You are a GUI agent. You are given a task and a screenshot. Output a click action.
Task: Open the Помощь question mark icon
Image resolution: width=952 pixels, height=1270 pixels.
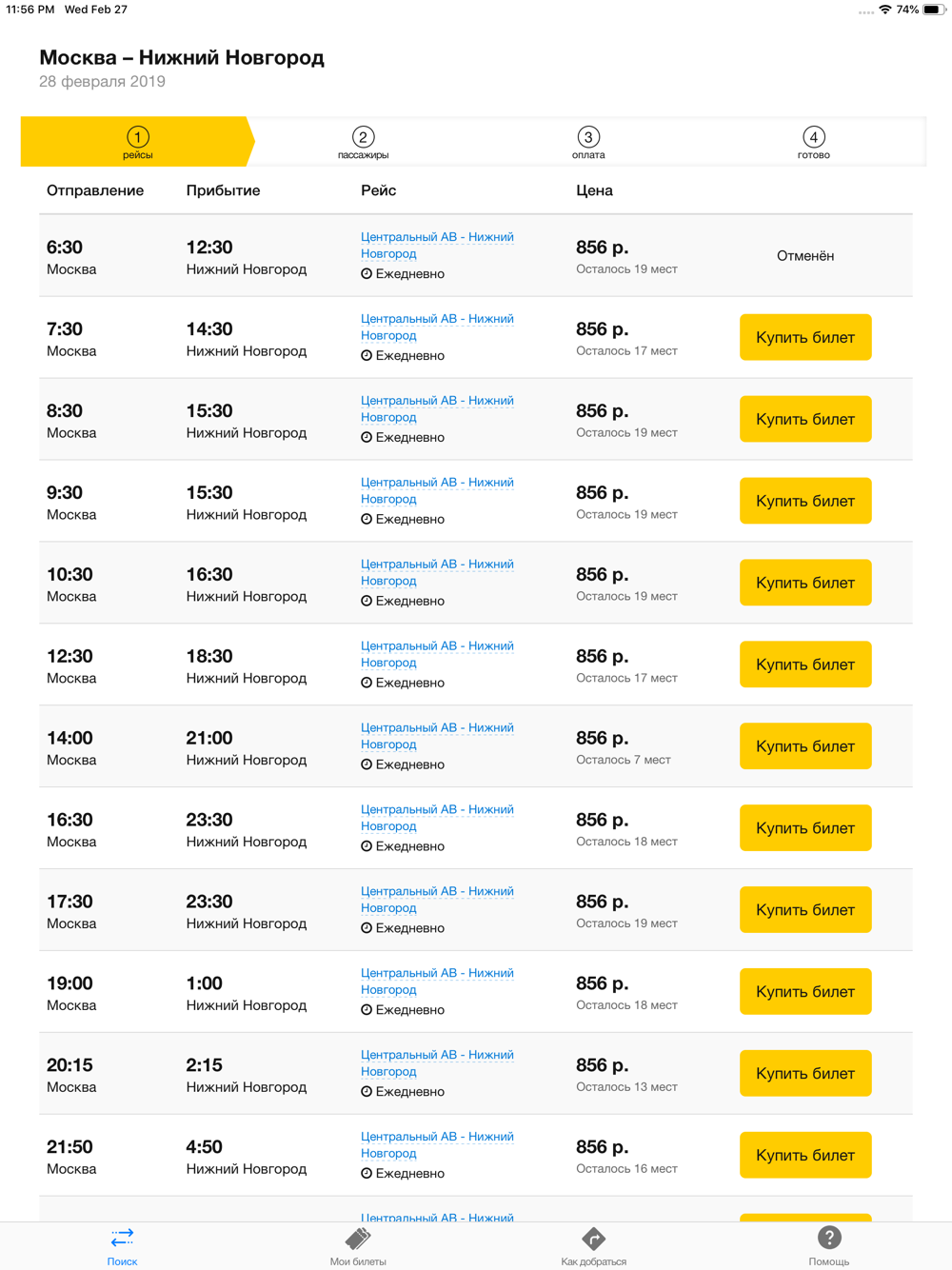pos(829,1237)
